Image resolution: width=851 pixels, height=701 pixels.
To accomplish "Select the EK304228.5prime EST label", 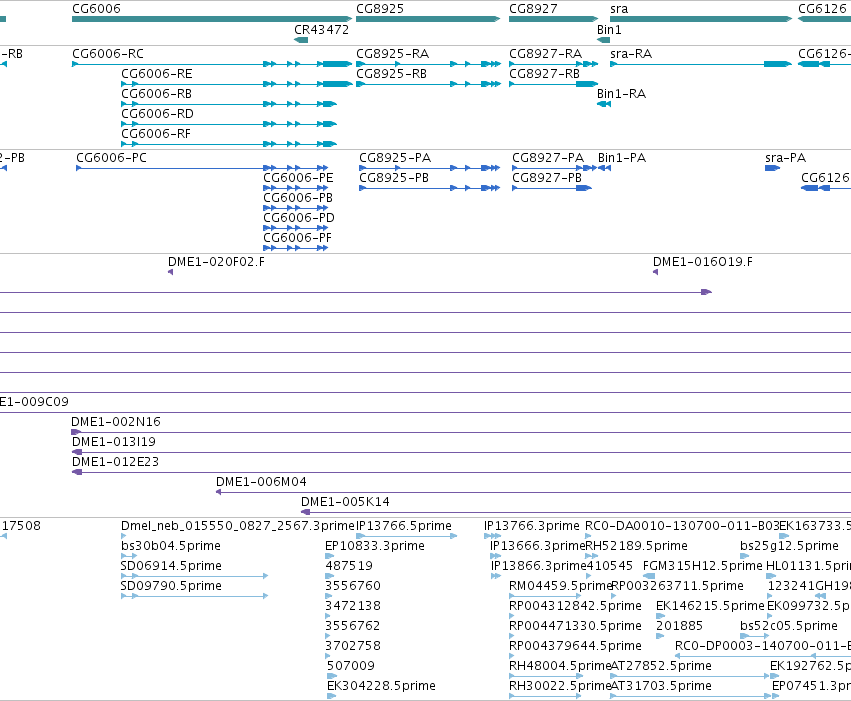I will coord(381,686).
